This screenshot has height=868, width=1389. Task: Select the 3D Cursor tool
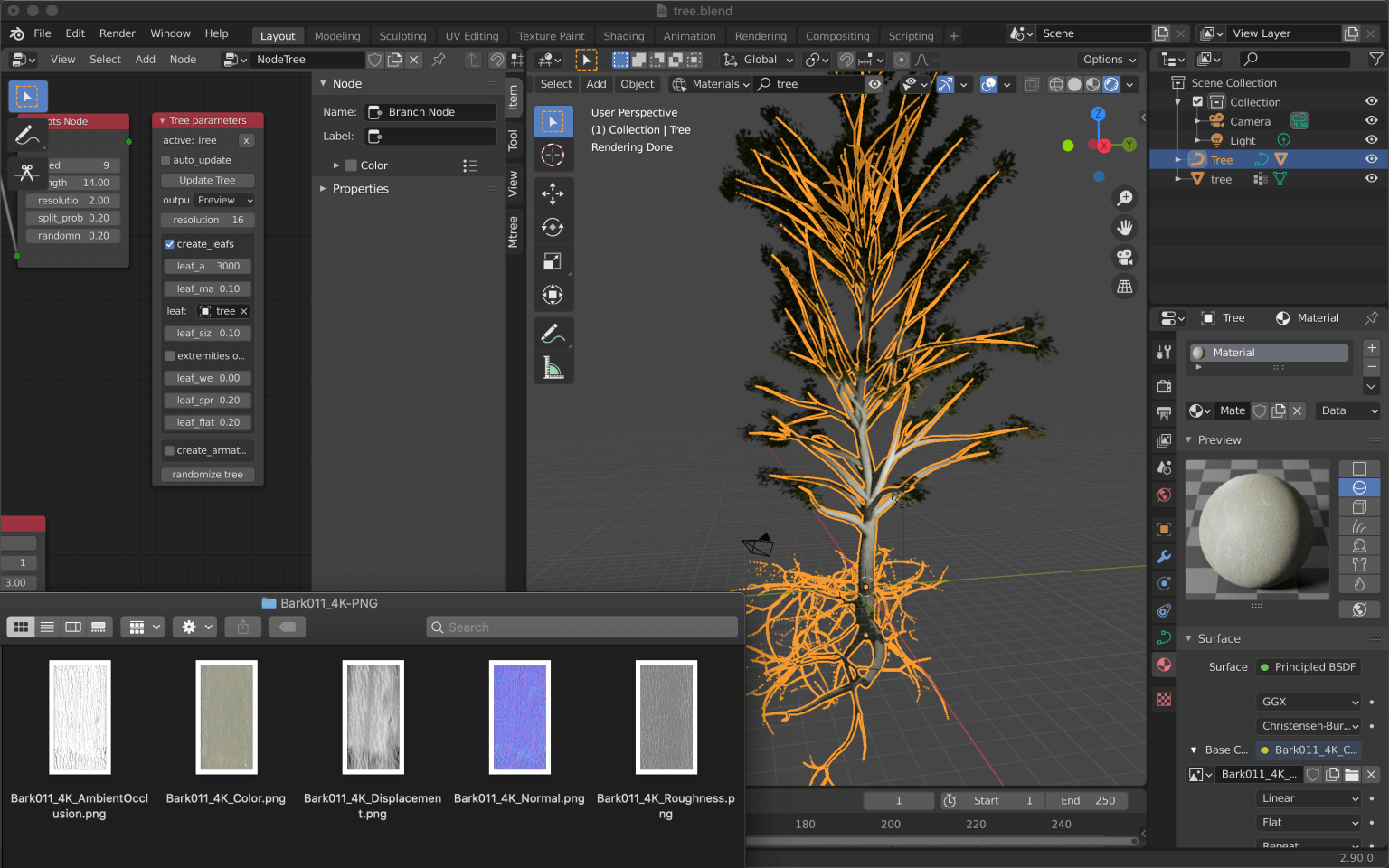(x=553, y=154)
